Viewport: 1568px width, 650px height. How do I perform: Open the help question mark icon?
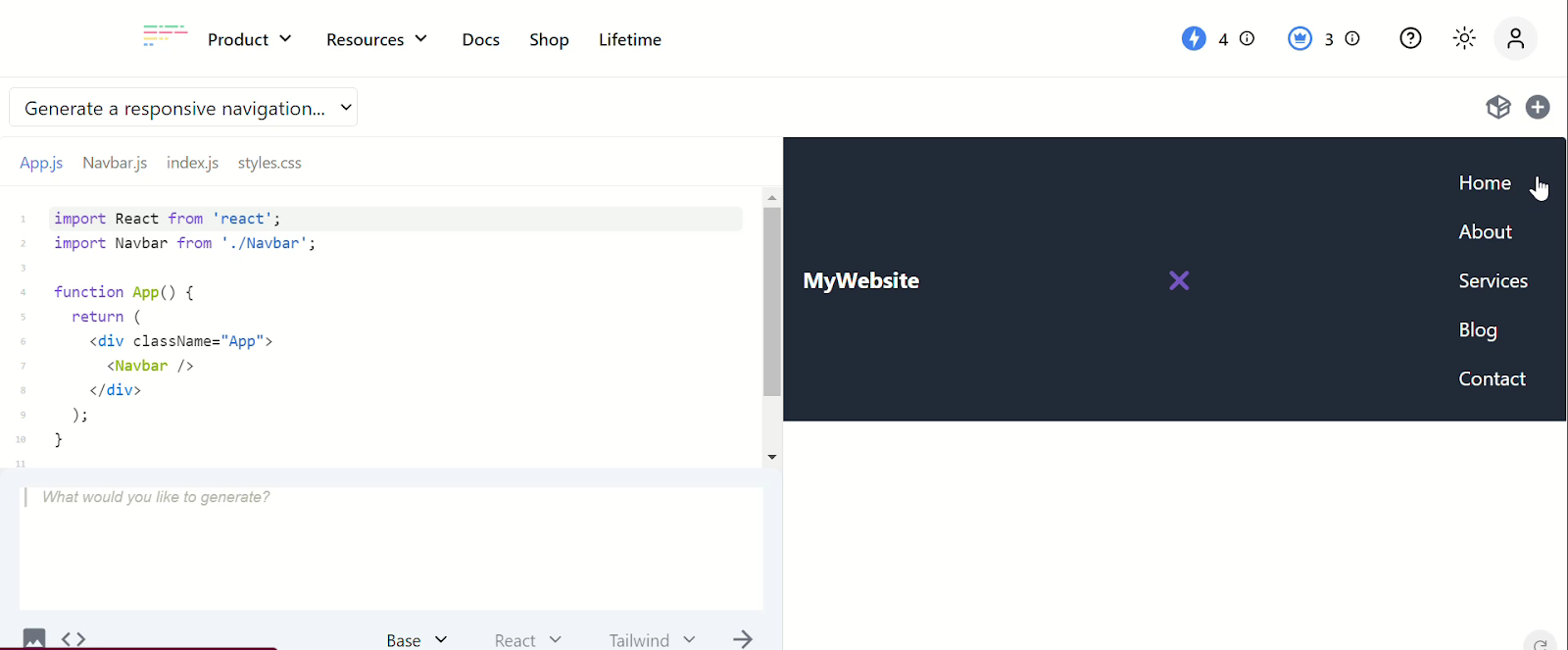point(1410,38)
